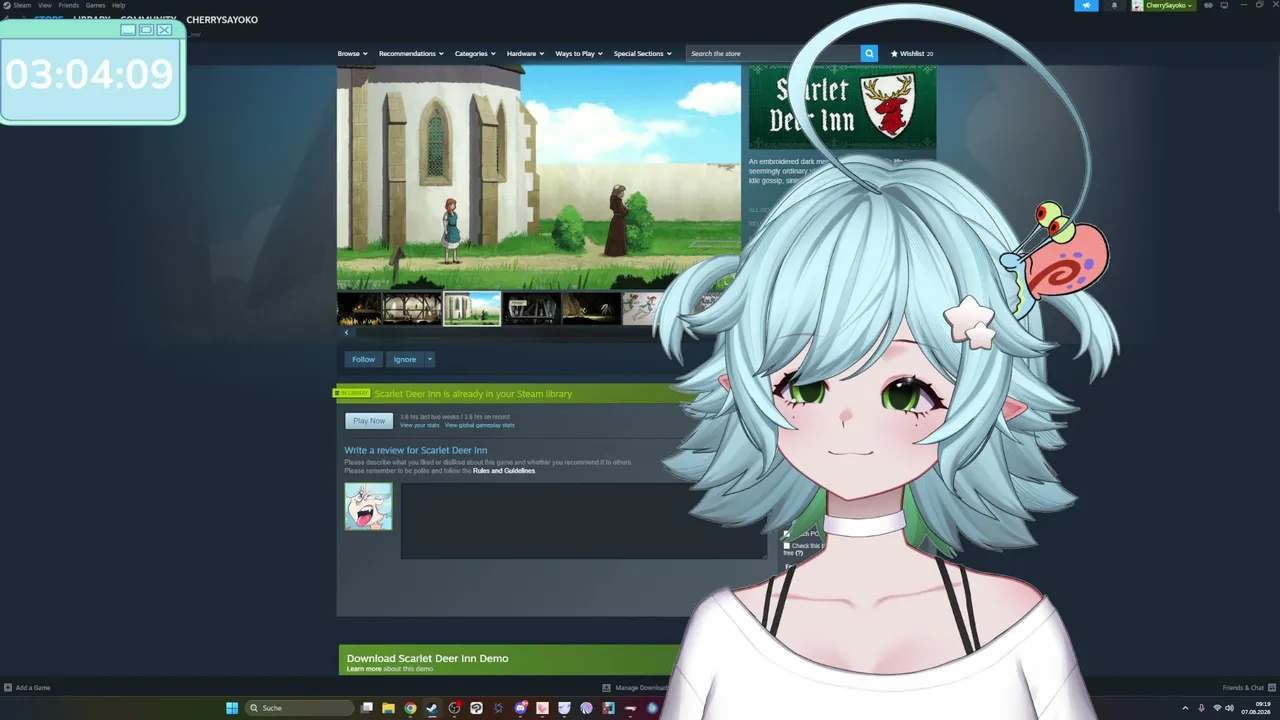
Task: Launch Google Chrome from the taskbar
Action: tap(410, 708)
